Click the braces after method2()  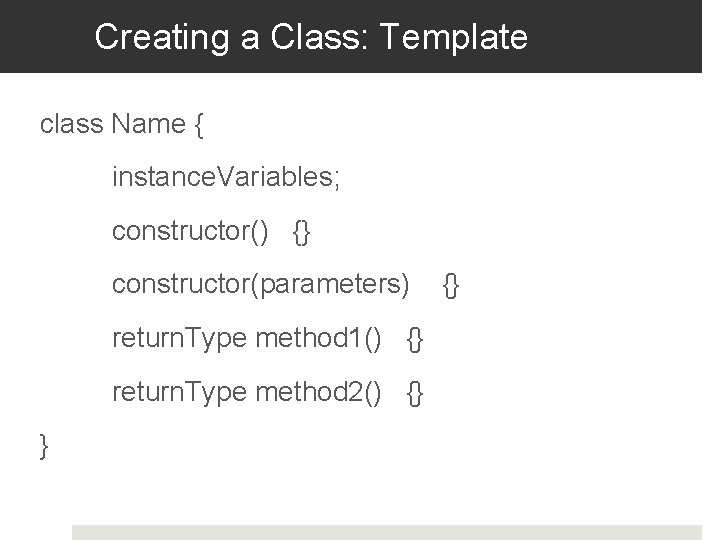pos(416,393)
